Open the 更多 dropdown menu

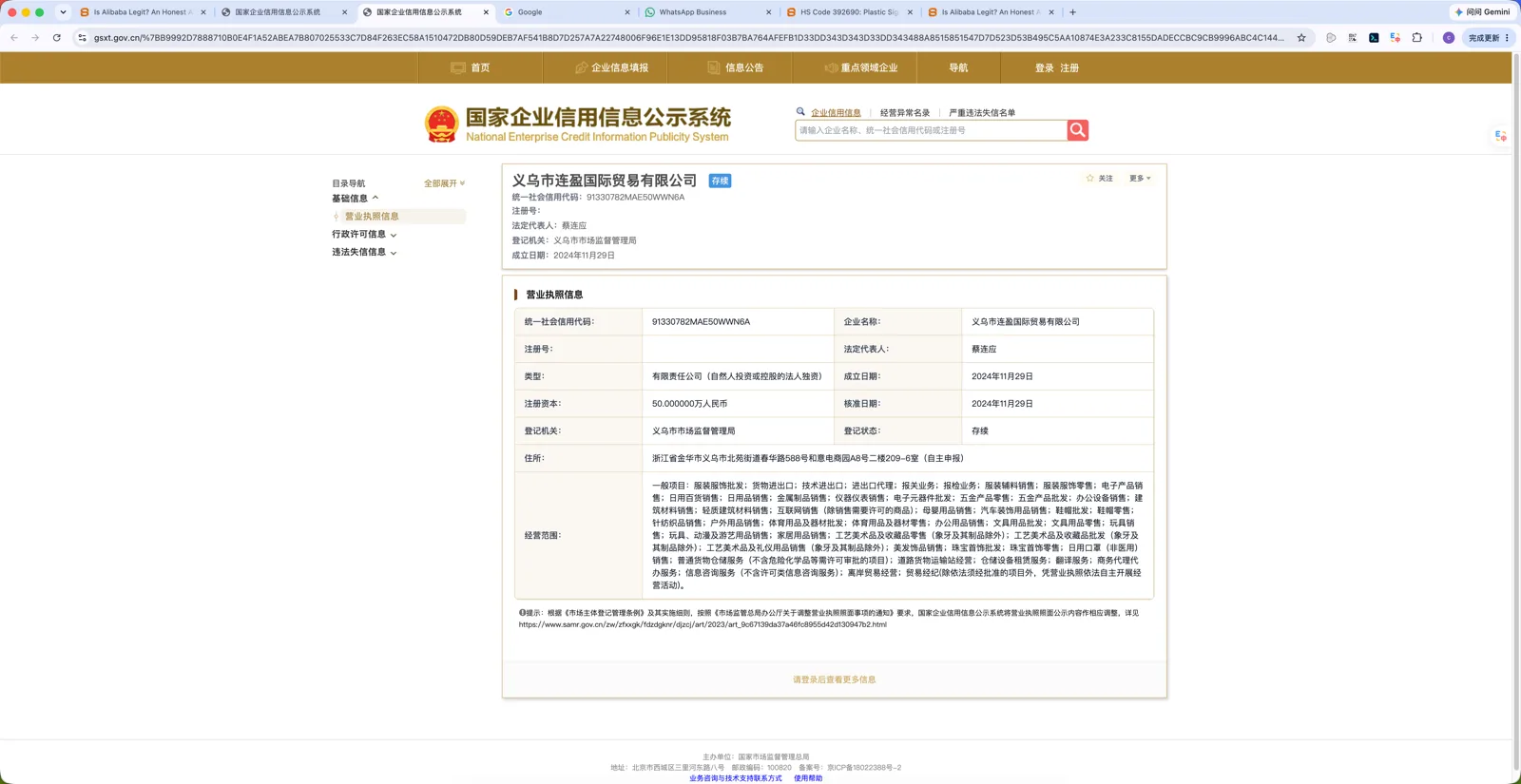[1140, 179]
